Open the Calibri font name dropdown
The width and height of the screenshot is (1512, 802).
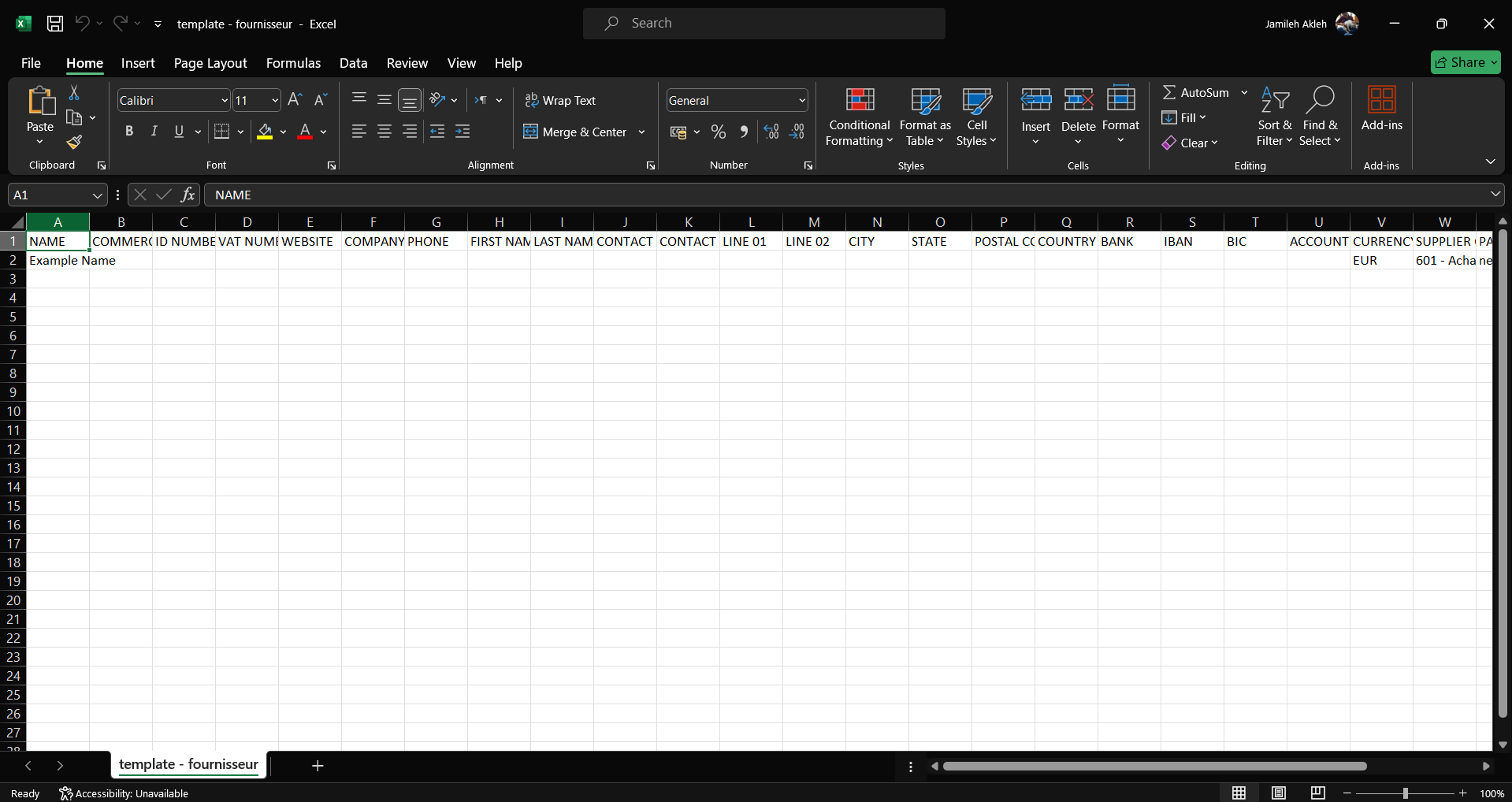(x=224, y=100)
